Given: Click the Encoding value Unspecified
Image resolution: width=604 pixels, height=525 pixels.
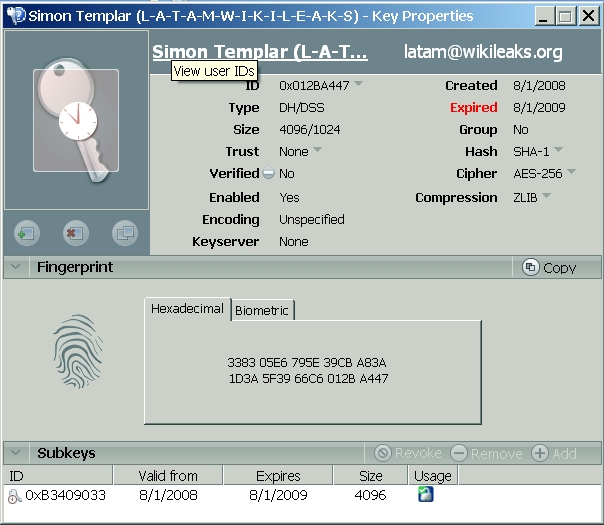Looking at the screenshot, I should click(x=312, y=220).
